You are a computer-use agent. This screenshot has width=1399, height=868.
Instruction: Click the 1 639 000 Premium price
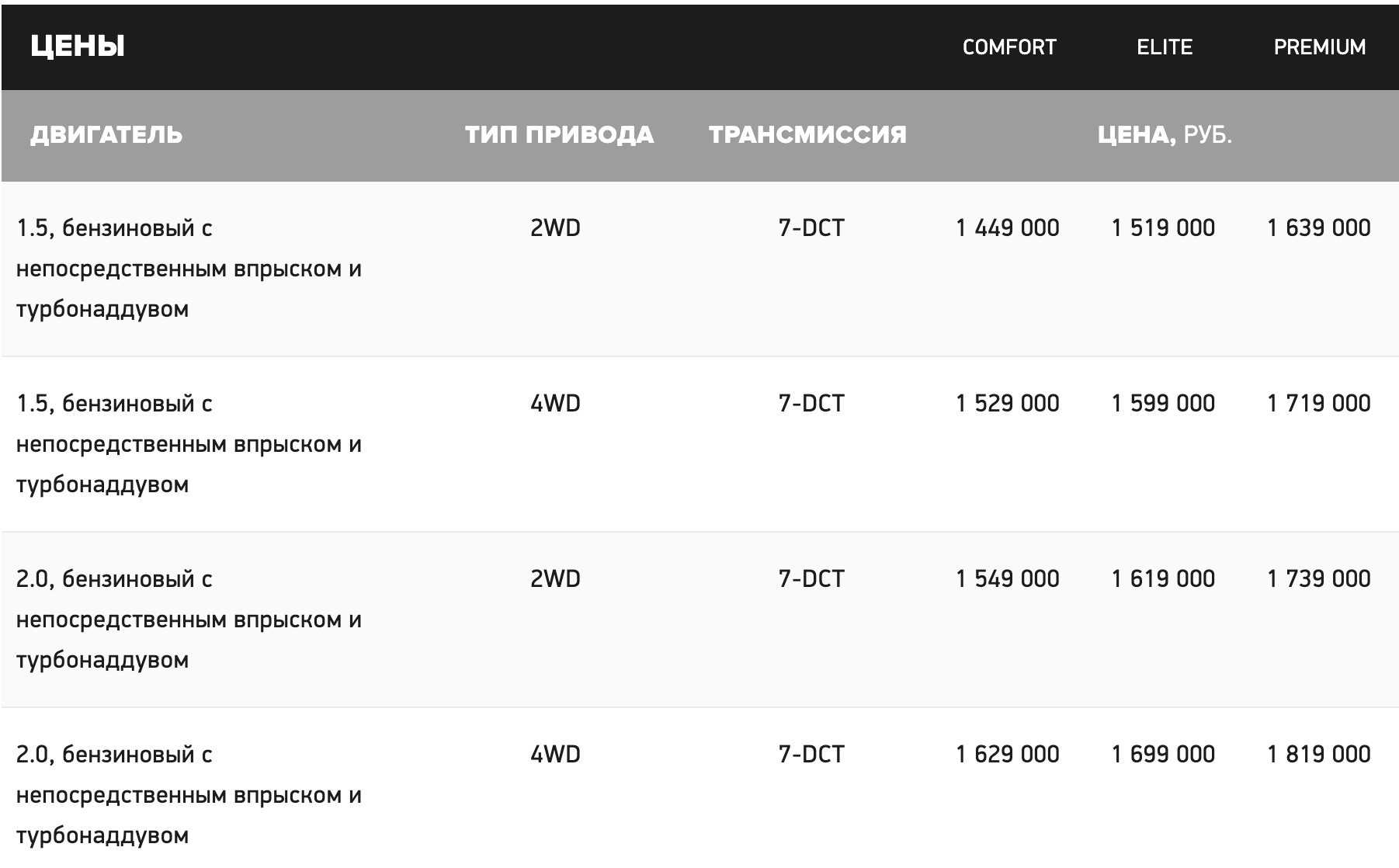pos(1318,228)
